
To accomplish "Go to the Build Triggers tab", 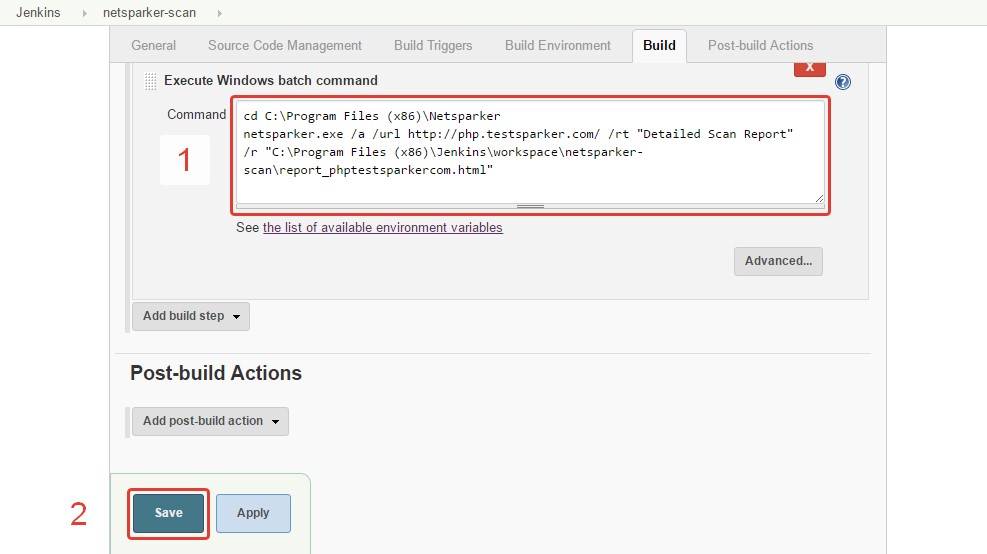I will click(433, 45).
